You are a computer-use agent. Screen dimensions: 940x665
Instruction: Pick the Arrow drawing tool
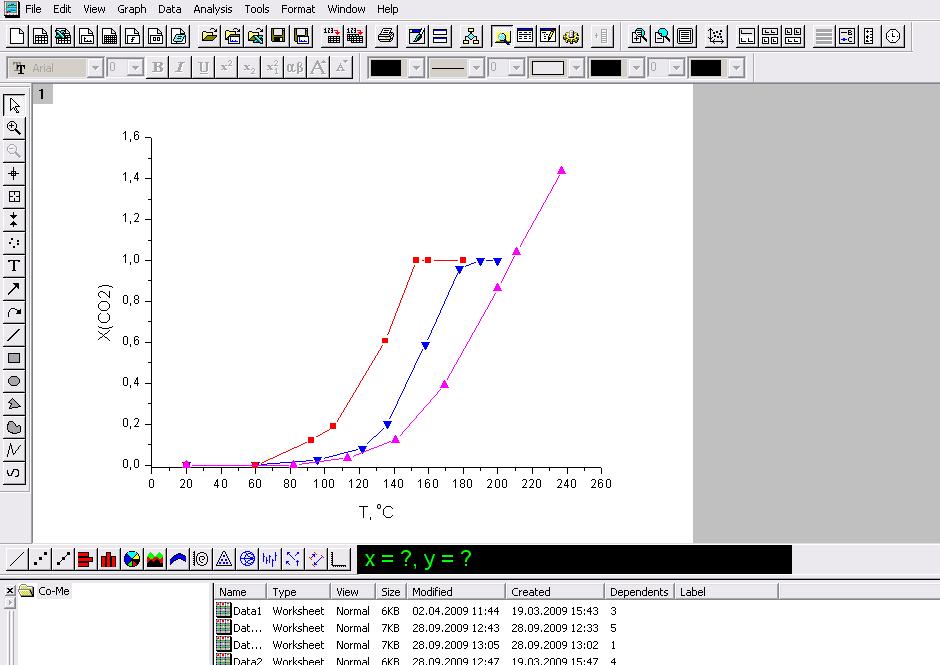pos(14,289)
